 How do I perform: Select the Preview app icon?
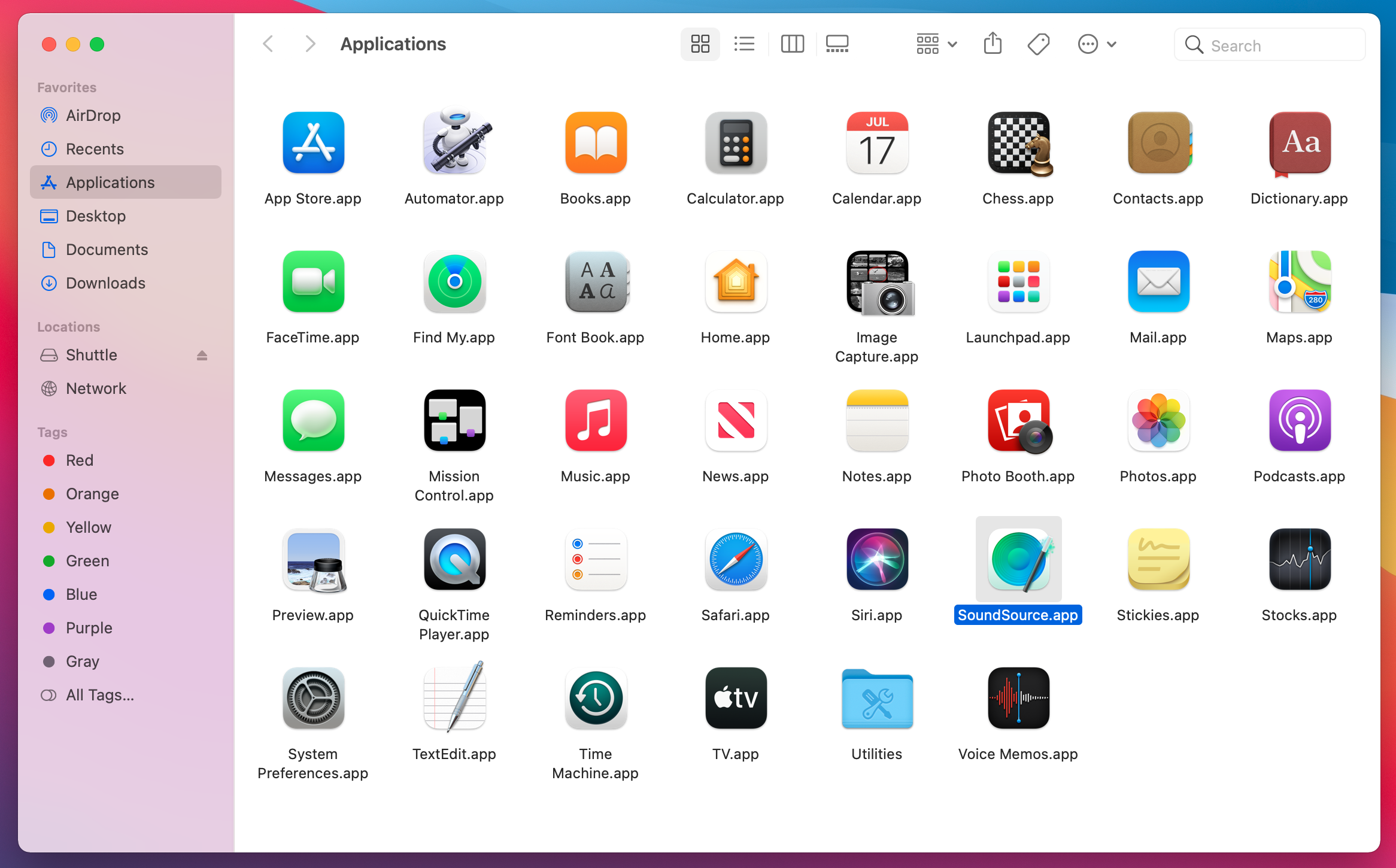[x=314, y=560]
